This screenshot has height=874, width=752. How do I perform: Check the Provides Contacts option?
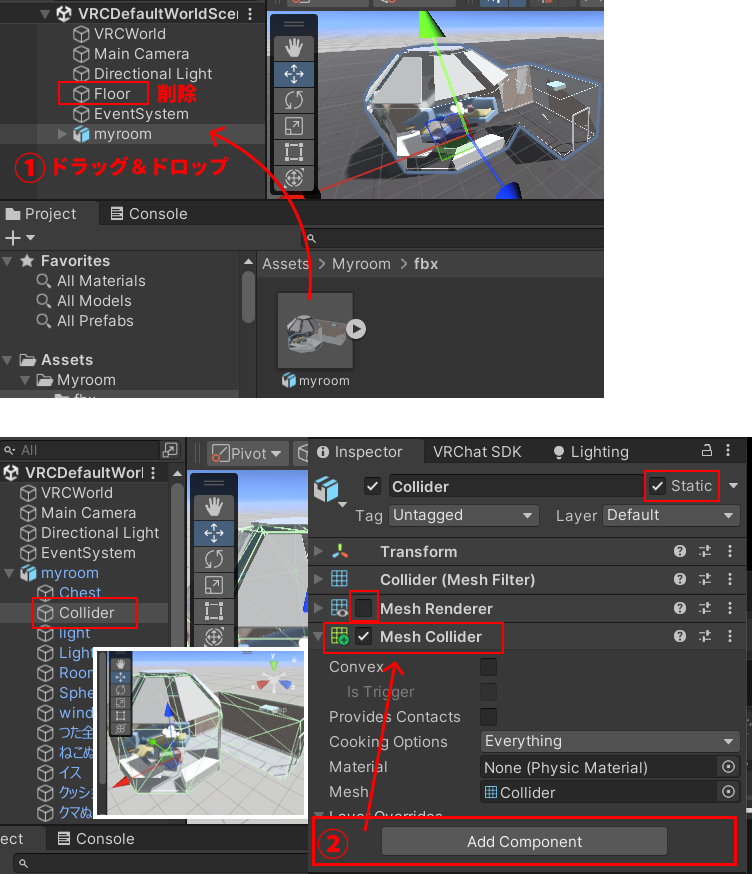tap(488, 716)
